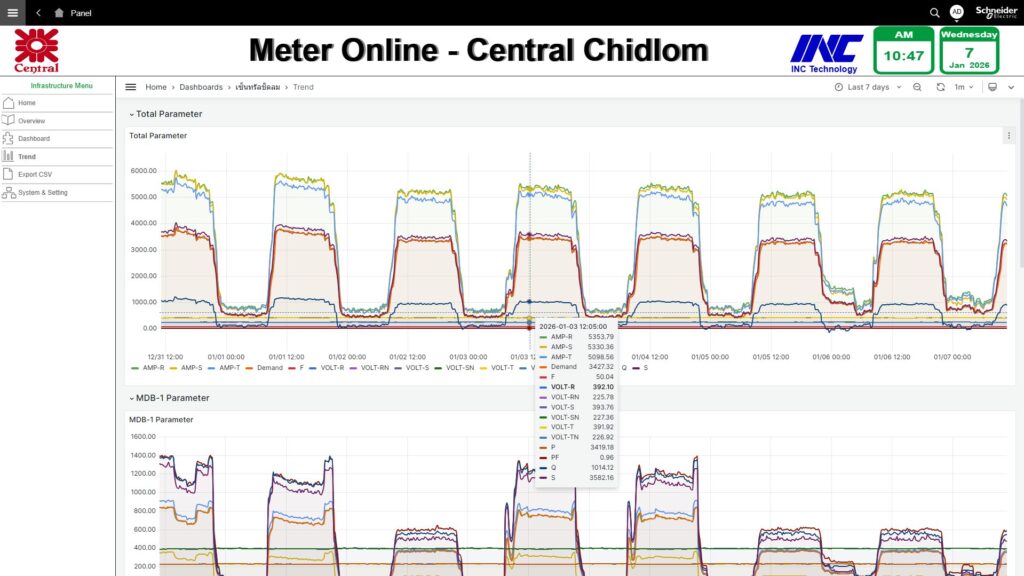Toggle S series in the legend

(646, 368)
